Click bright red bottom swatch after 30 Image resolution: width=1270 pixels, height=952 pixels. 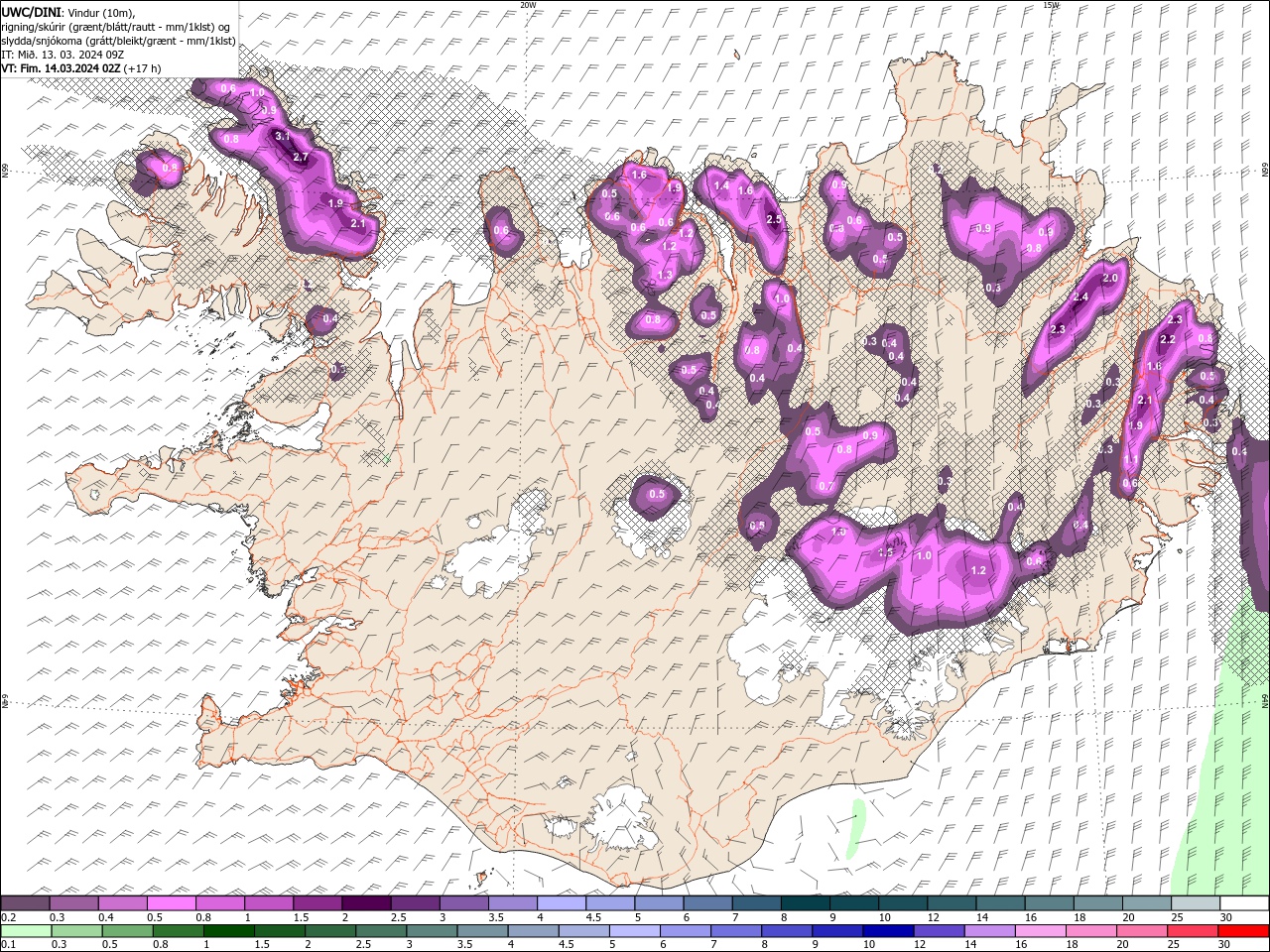coord(1243,931)
